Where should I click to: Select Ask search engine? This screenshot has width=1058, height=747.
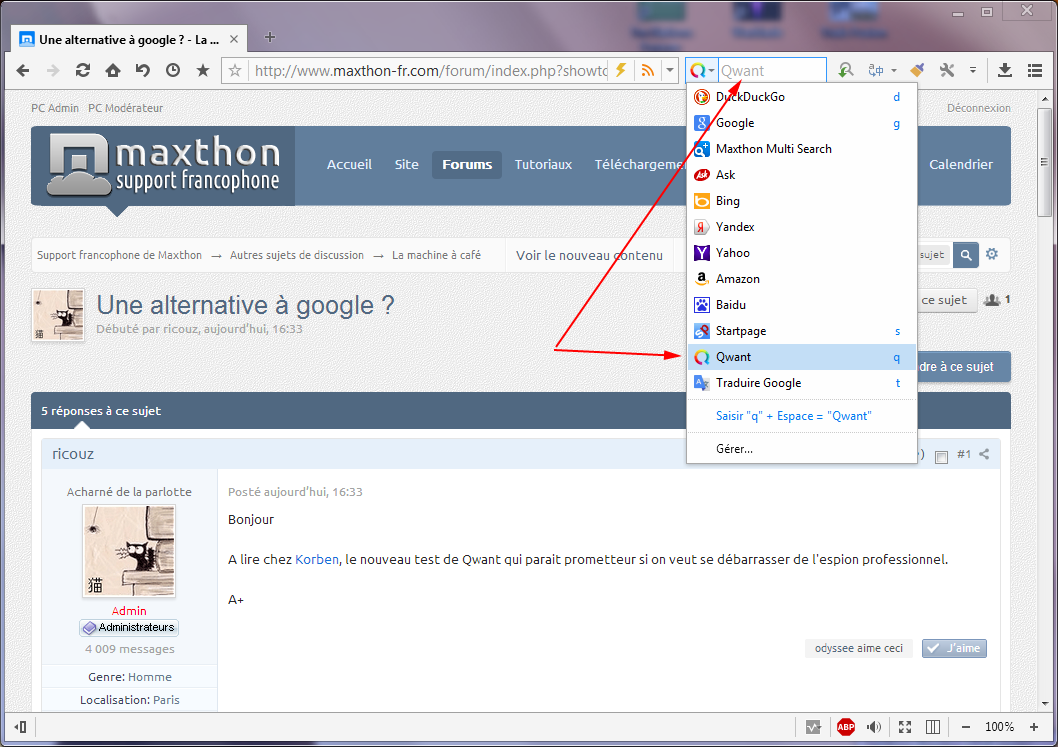pos(802,175)
